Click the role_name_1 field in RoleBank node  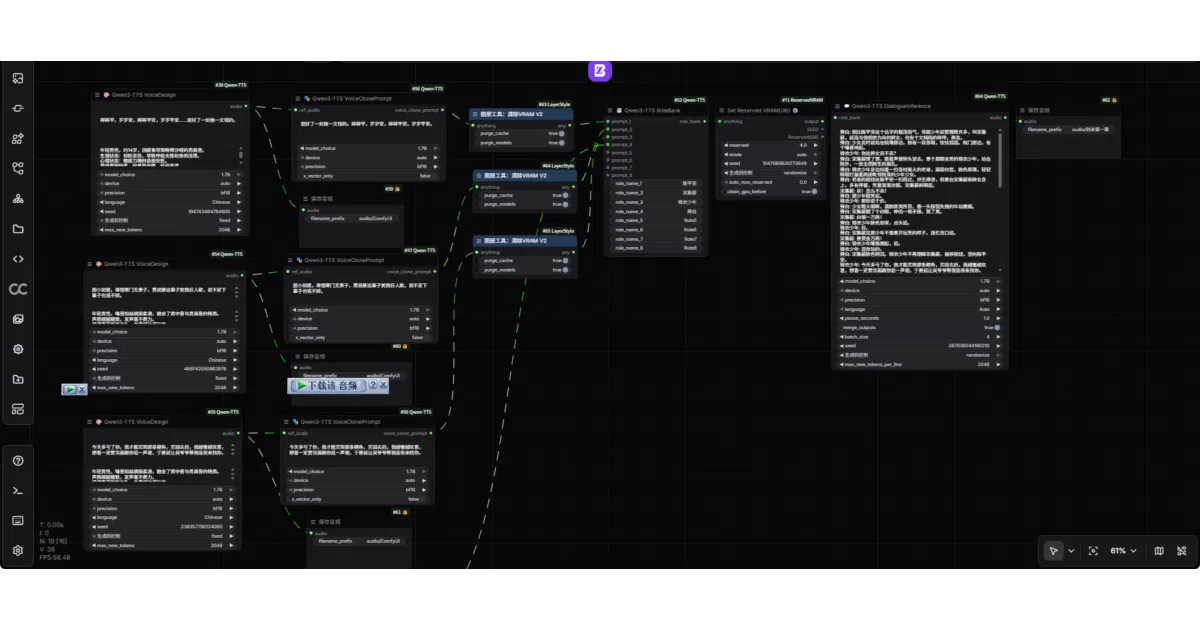(x=654, y=183)
